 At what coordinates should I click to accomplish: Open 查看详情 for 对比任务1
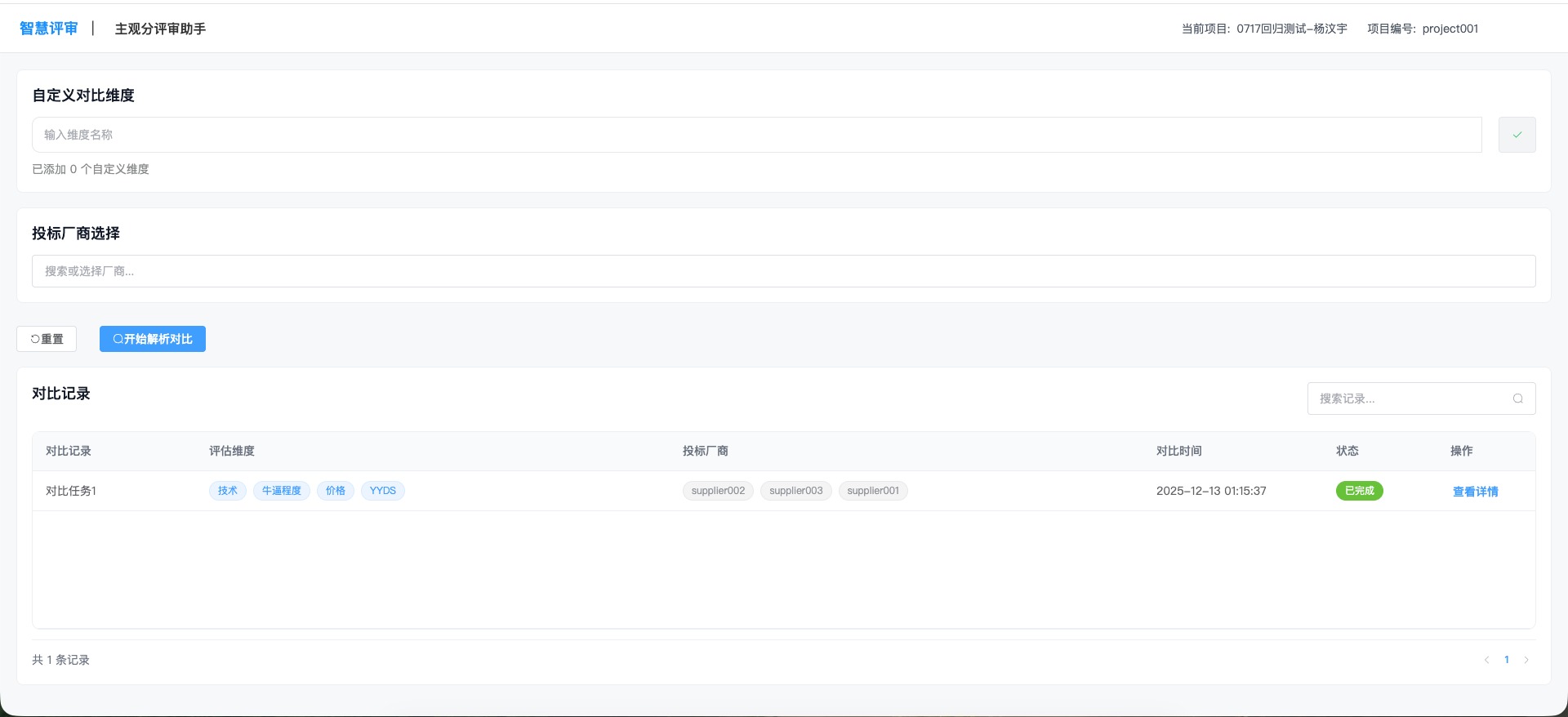tap(1475, 492)
